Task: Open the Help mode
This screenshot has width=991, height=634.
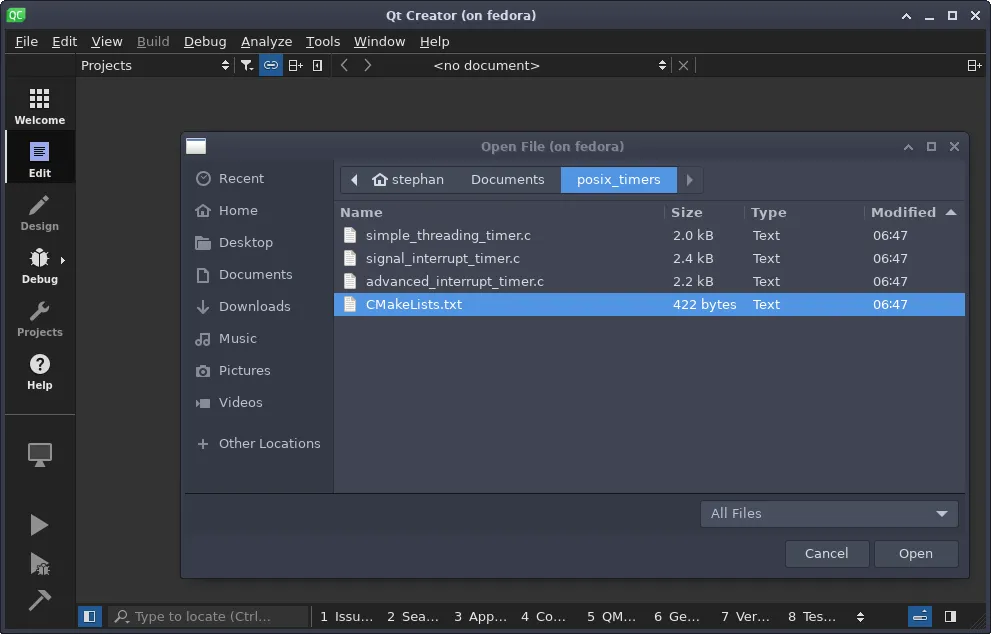Action: point(39,372)
